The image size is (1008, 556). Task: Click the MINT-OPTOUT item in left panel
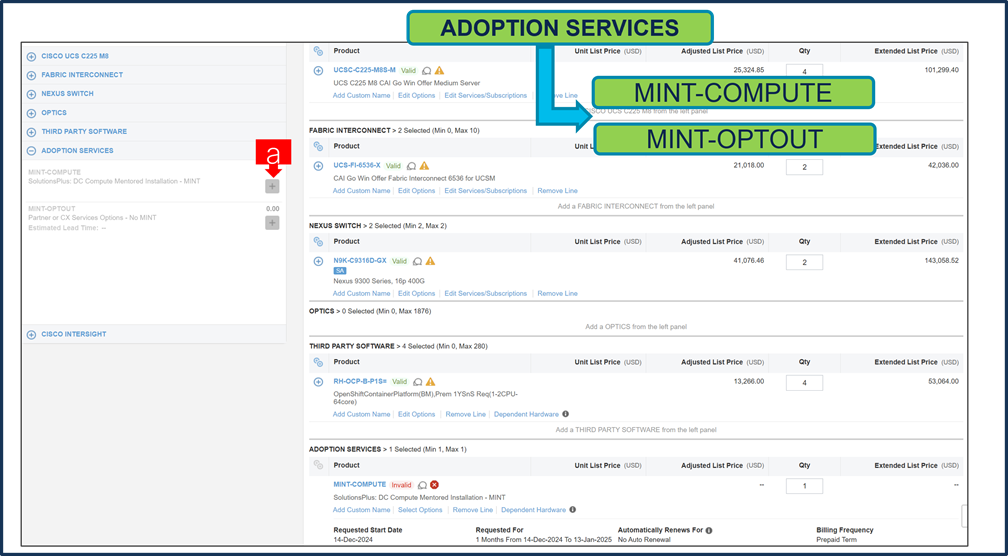[52, 209]
